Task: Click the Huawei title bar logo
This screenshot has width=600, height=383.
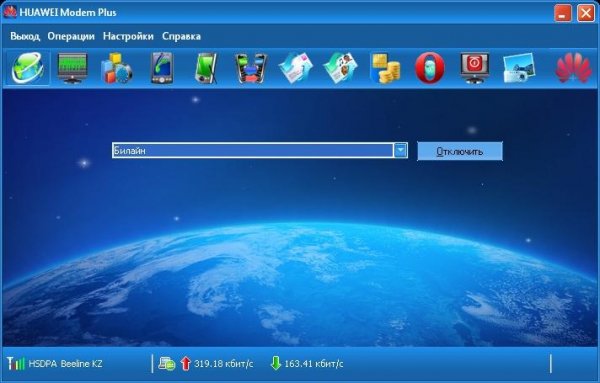Action: tap(10, 12)
